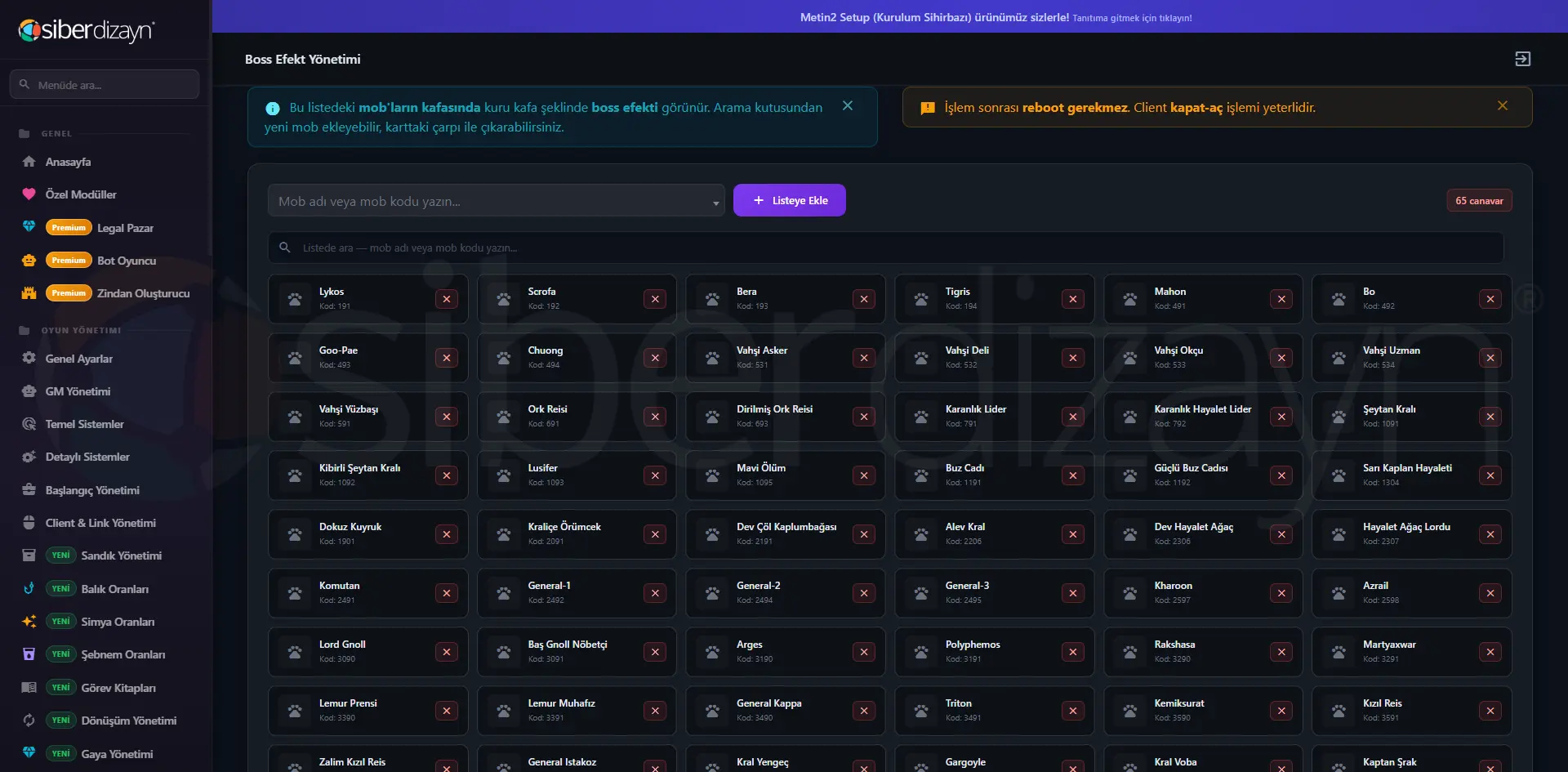The width and height of the screenshot is (1568, 772).
Task: Focus the Listede ara search field
Action: [885, 248]
